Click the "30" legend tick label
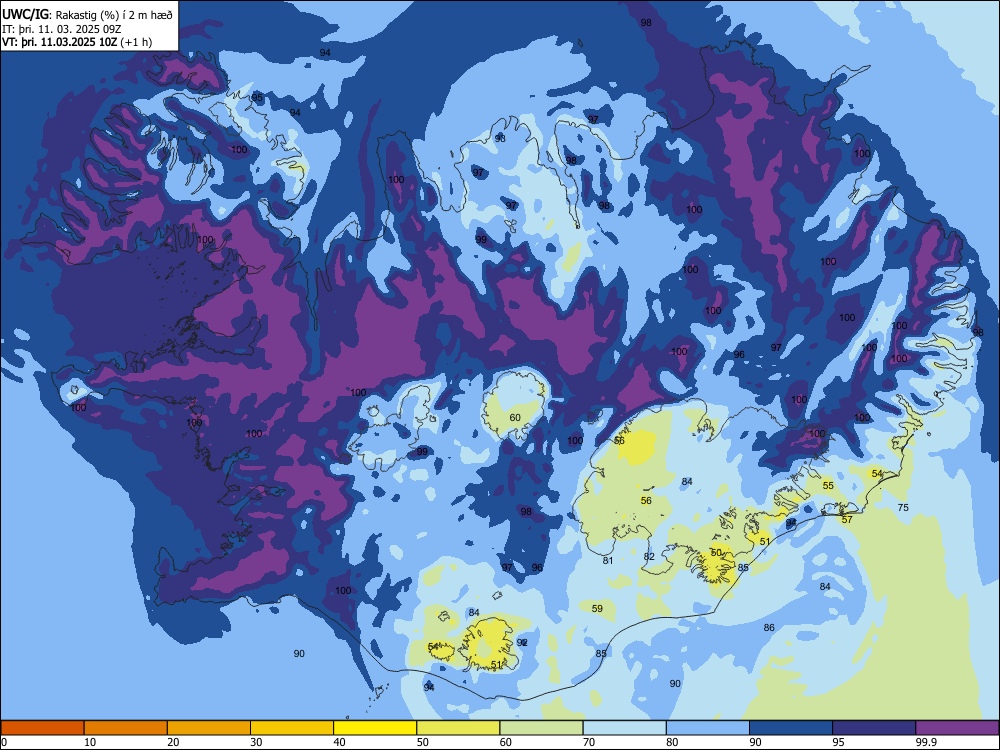Image resolution: width=1000 pixels, height=750 pixels. coord(256,742)
